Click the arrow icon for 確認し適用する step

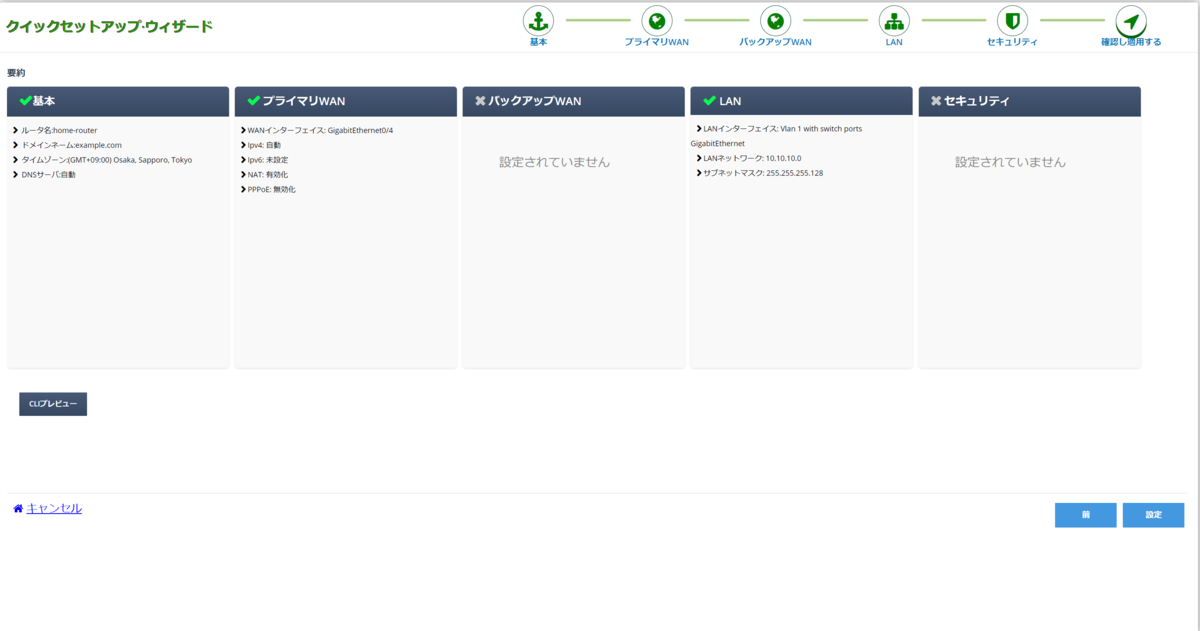1131,21
